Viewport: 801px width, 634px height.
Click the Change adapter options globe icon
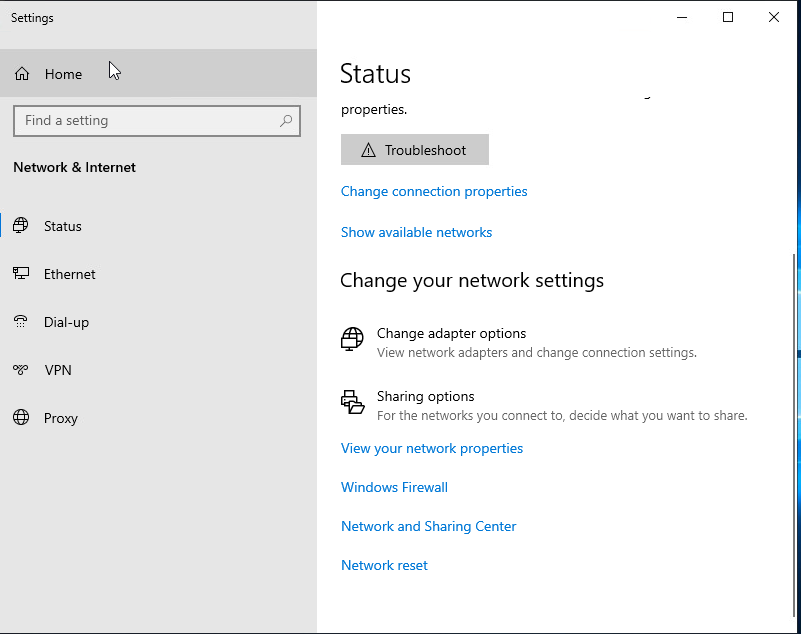coord(352,339)
